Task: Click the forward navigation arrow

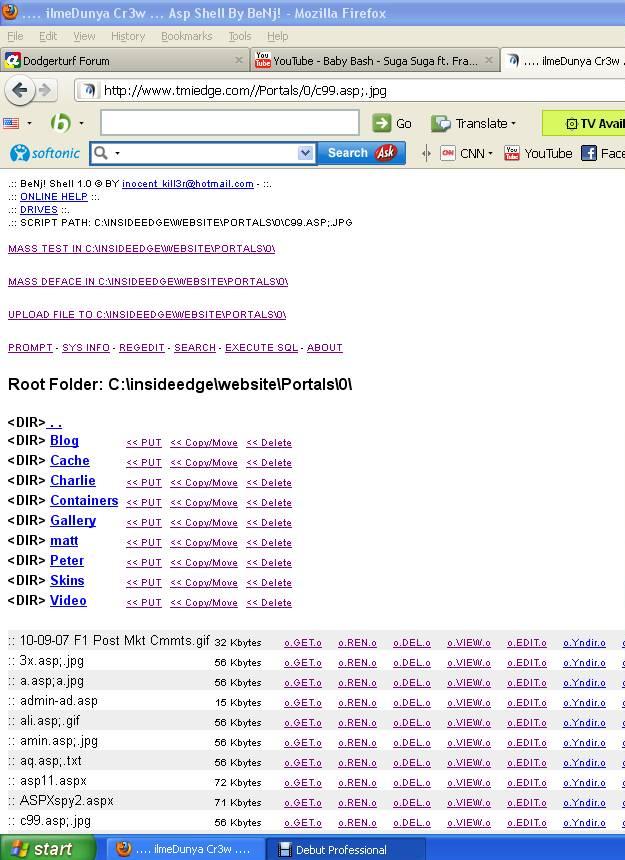Action: pyautogui.click(x=46, y=90)
